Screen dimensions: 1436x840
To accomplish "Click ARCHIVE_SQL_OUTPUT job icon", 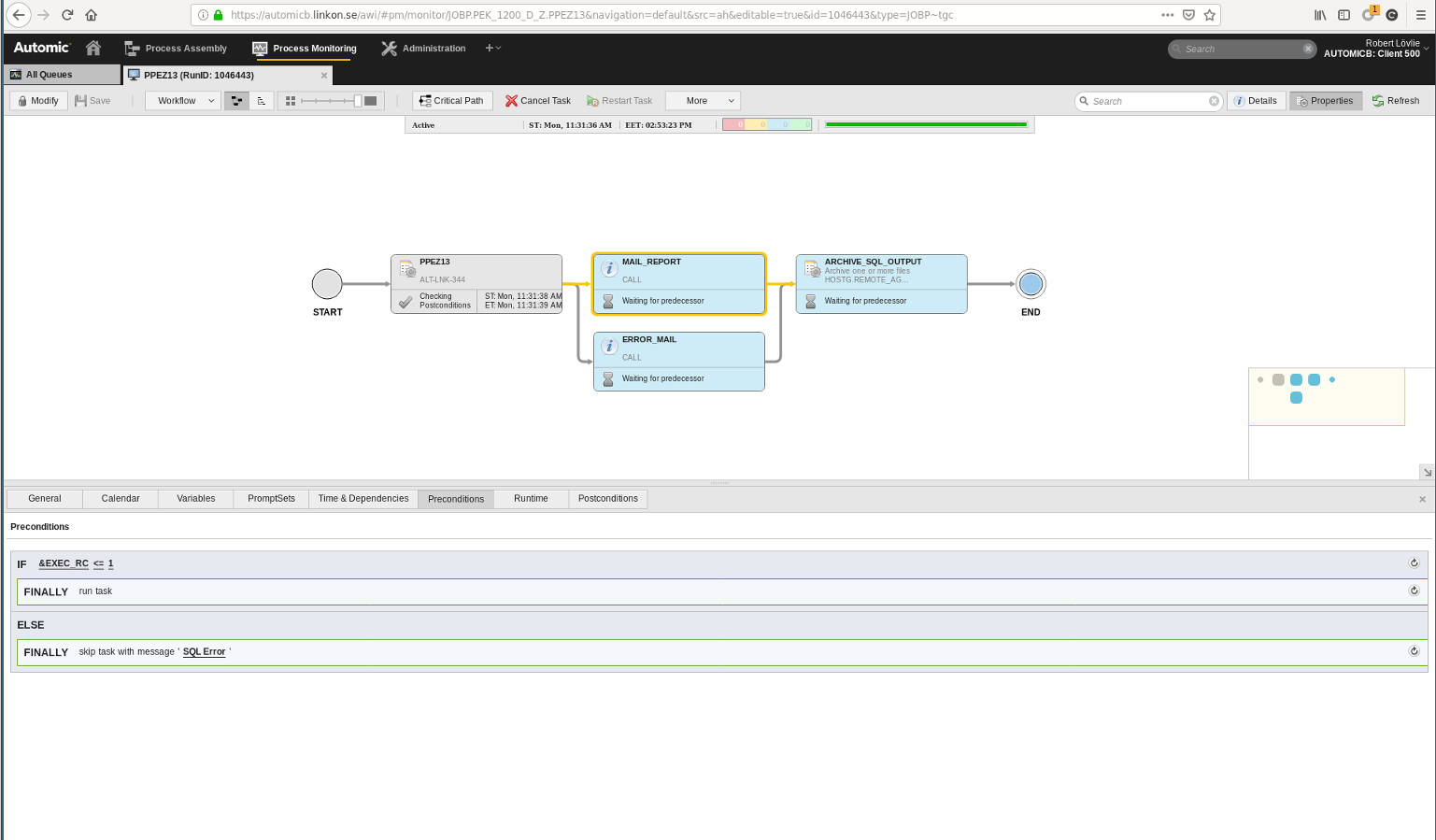I will pyautogui.click(x=813, y=270).
